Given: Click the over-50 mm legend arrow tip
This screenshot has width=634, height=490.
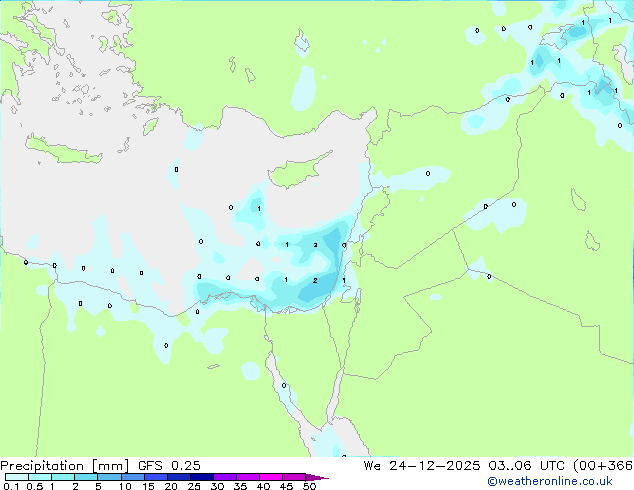Looking at the screenshot, I should coord(317,477).
